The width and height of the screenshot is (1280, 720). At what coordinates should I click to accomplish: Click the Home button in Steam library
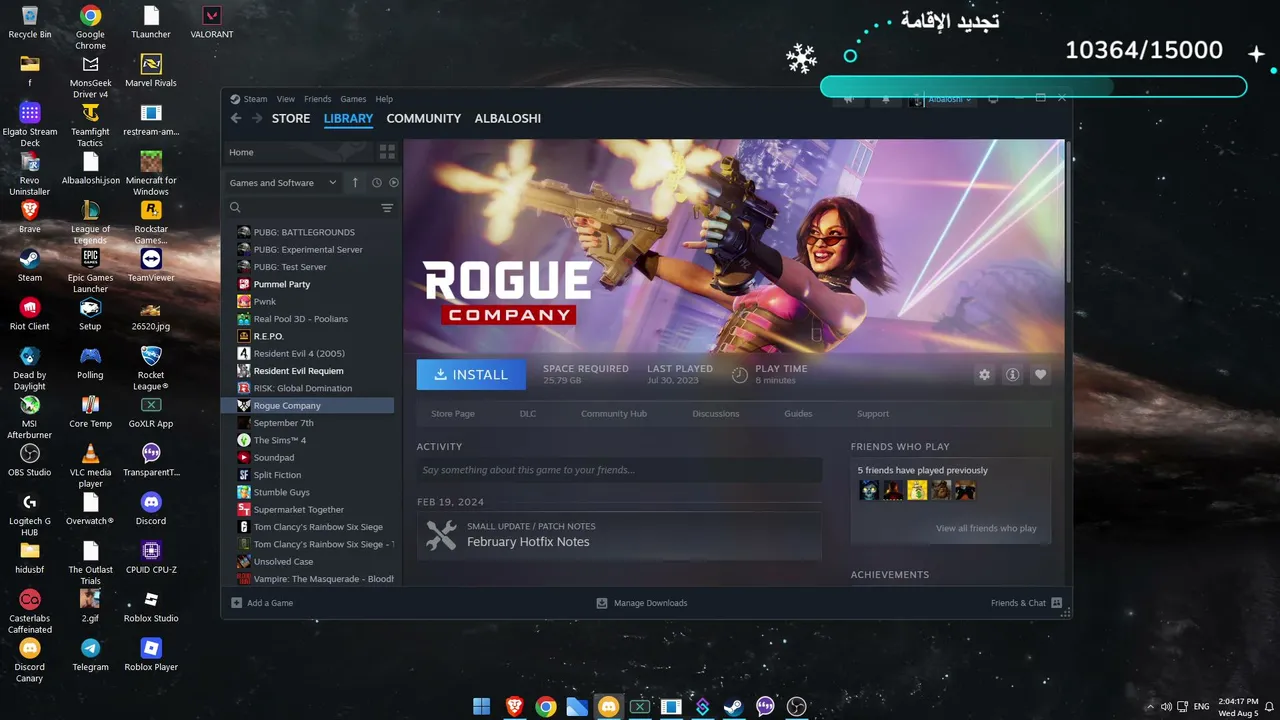[x=298, y=152]
